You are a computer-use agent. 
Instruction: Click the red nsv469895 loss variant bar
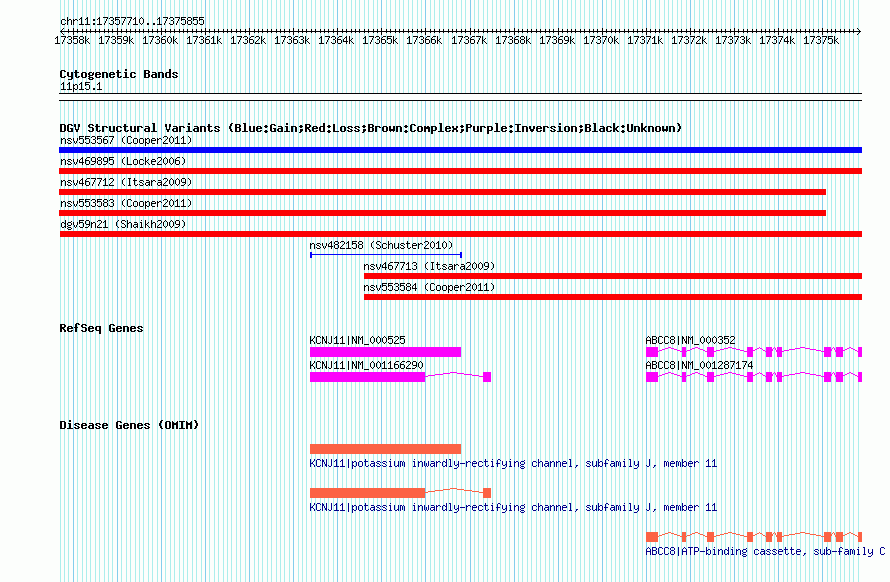460,171
